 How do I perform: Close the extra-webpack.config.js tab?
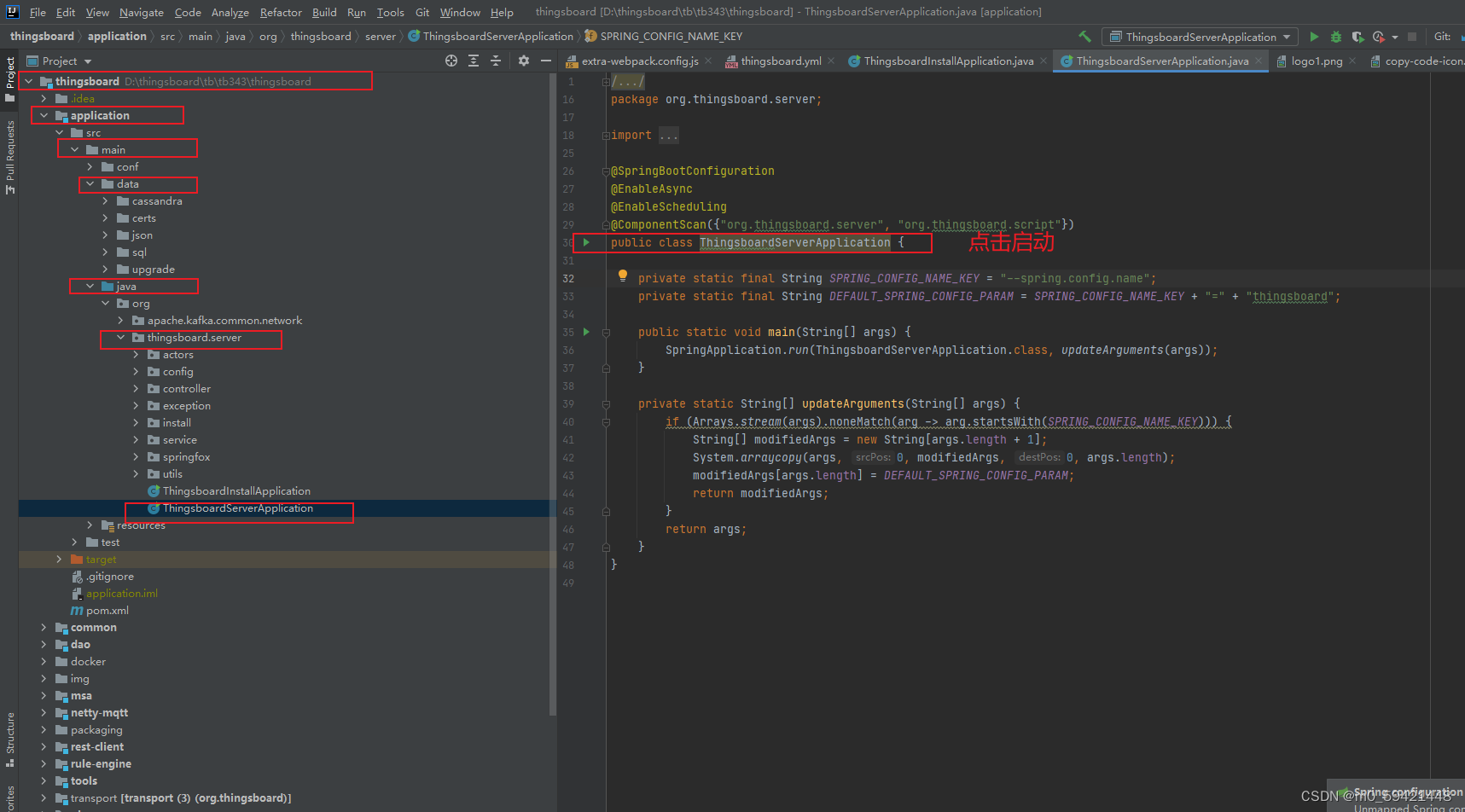[x=709, y=61]
